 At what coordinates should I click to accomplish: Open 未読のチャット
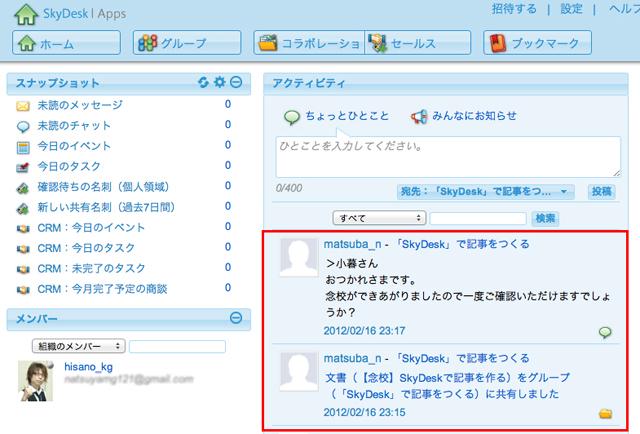74,126
